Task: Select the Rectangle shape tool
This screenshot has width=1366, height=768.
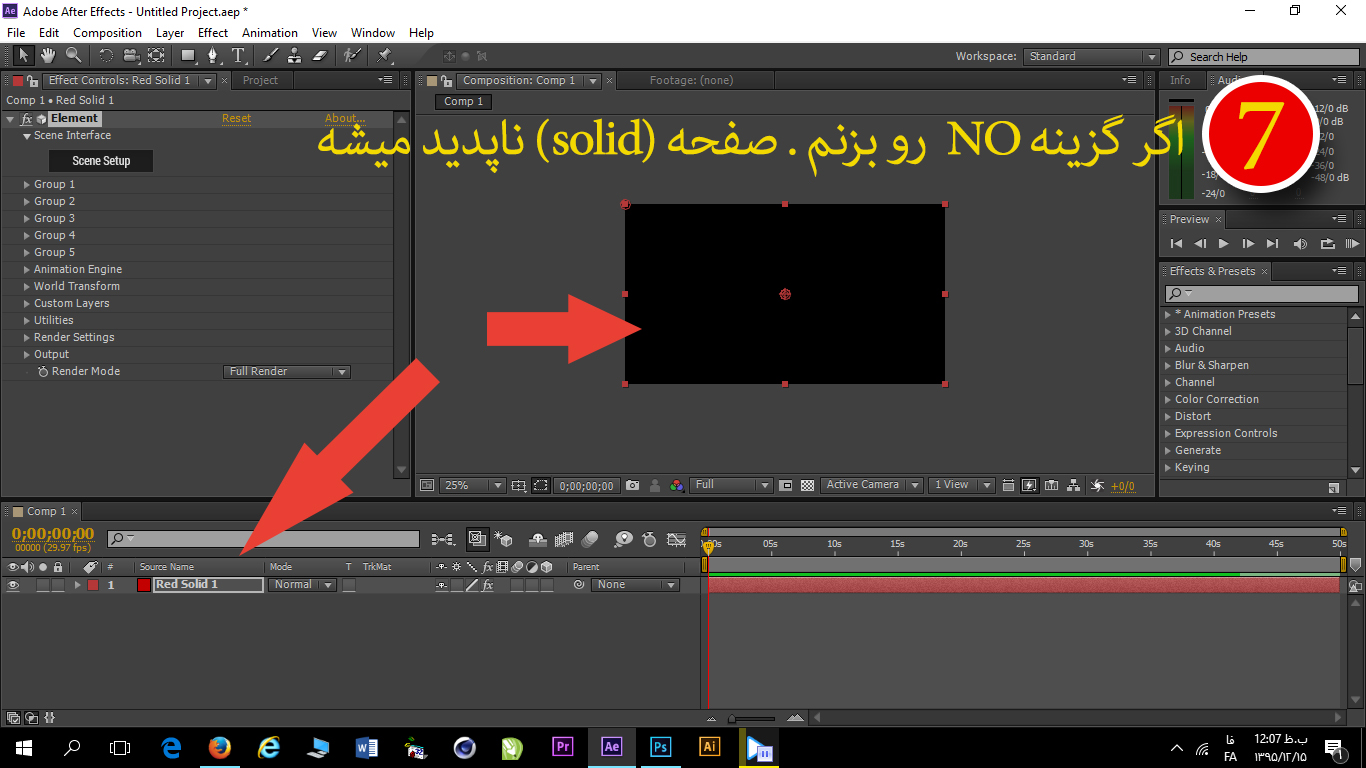Action: tap(188, 56)
